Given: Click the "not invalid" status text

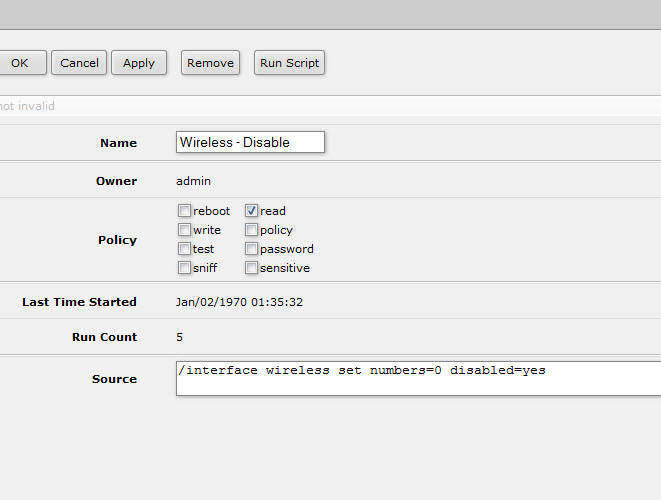Looking at the screenshot, I should coord(27,106).
